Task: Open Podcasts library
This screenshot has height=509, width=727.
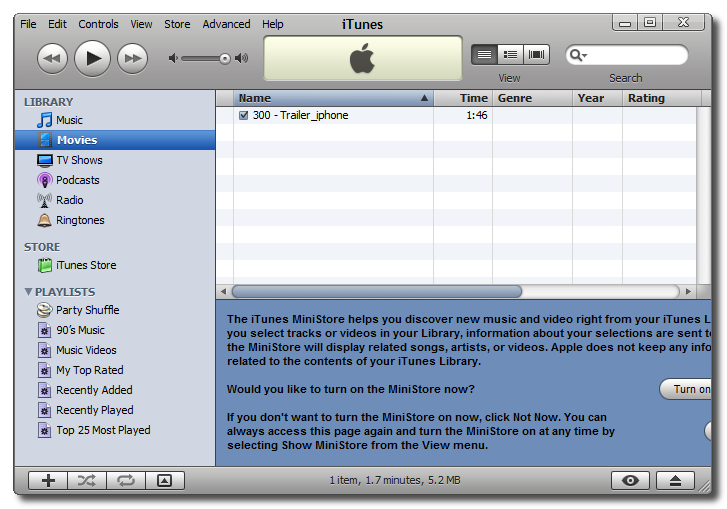Action: [x=115, y=180]
